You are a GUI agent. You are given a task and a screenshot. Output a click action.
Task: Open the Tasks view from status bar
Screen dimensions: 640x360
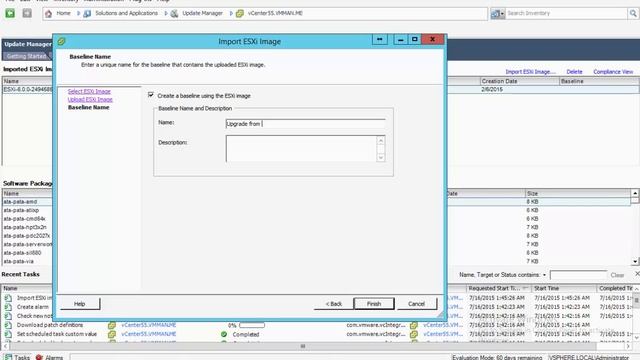18,357
